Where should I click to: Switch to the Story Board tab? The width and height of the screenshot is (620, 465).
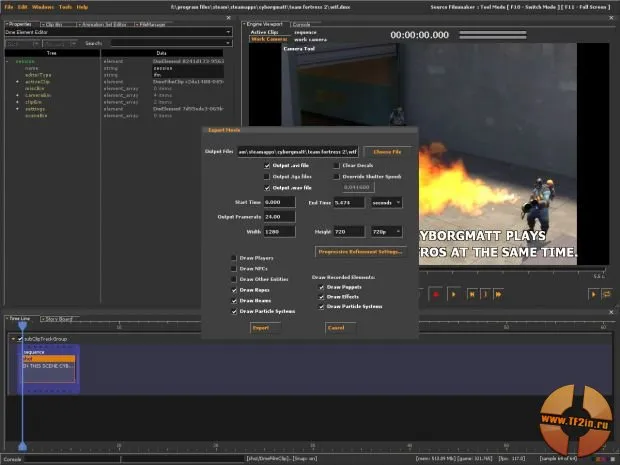pos(57,319)
